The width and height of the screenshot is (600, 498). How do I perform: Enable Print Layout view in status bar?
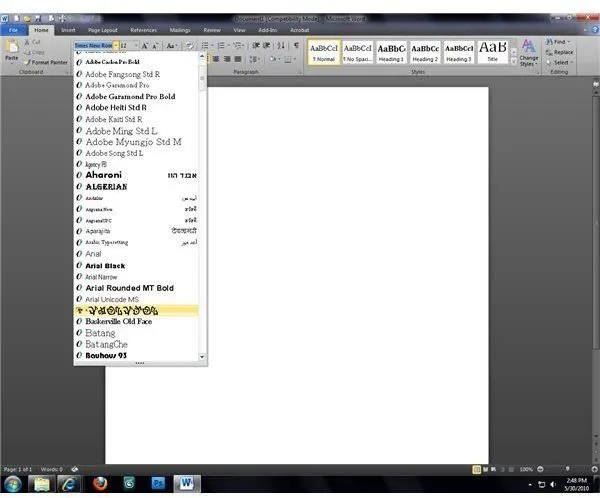pyautogui.click(x=476, y=469)
